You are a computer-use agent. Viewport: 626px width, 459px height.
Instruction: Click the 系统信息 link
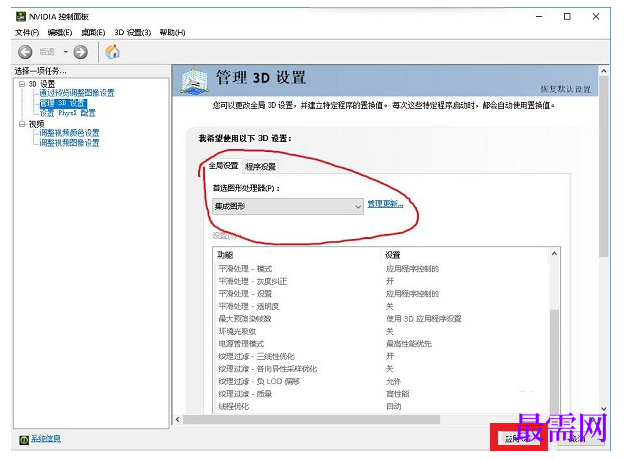[x=46, y=438]
